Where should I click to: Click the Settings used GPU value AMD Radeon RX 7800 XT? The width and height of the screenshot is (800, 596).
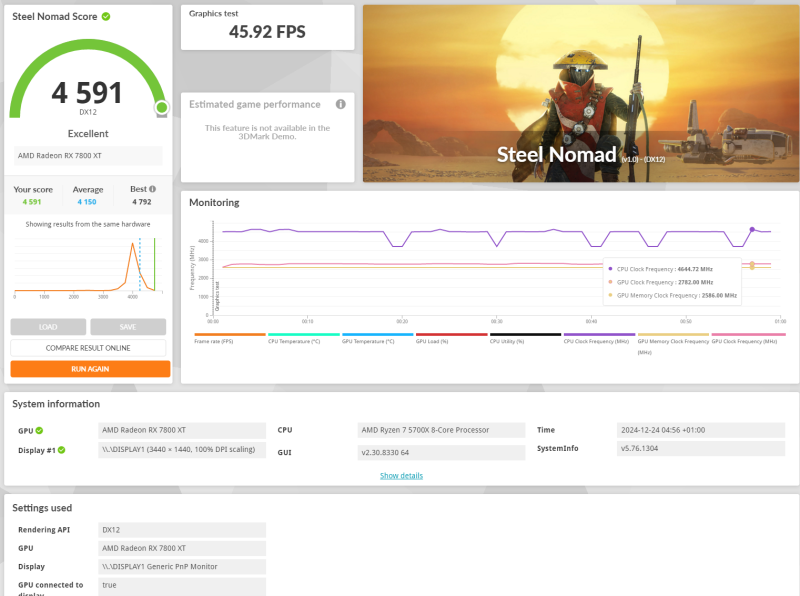click(182, 549)
